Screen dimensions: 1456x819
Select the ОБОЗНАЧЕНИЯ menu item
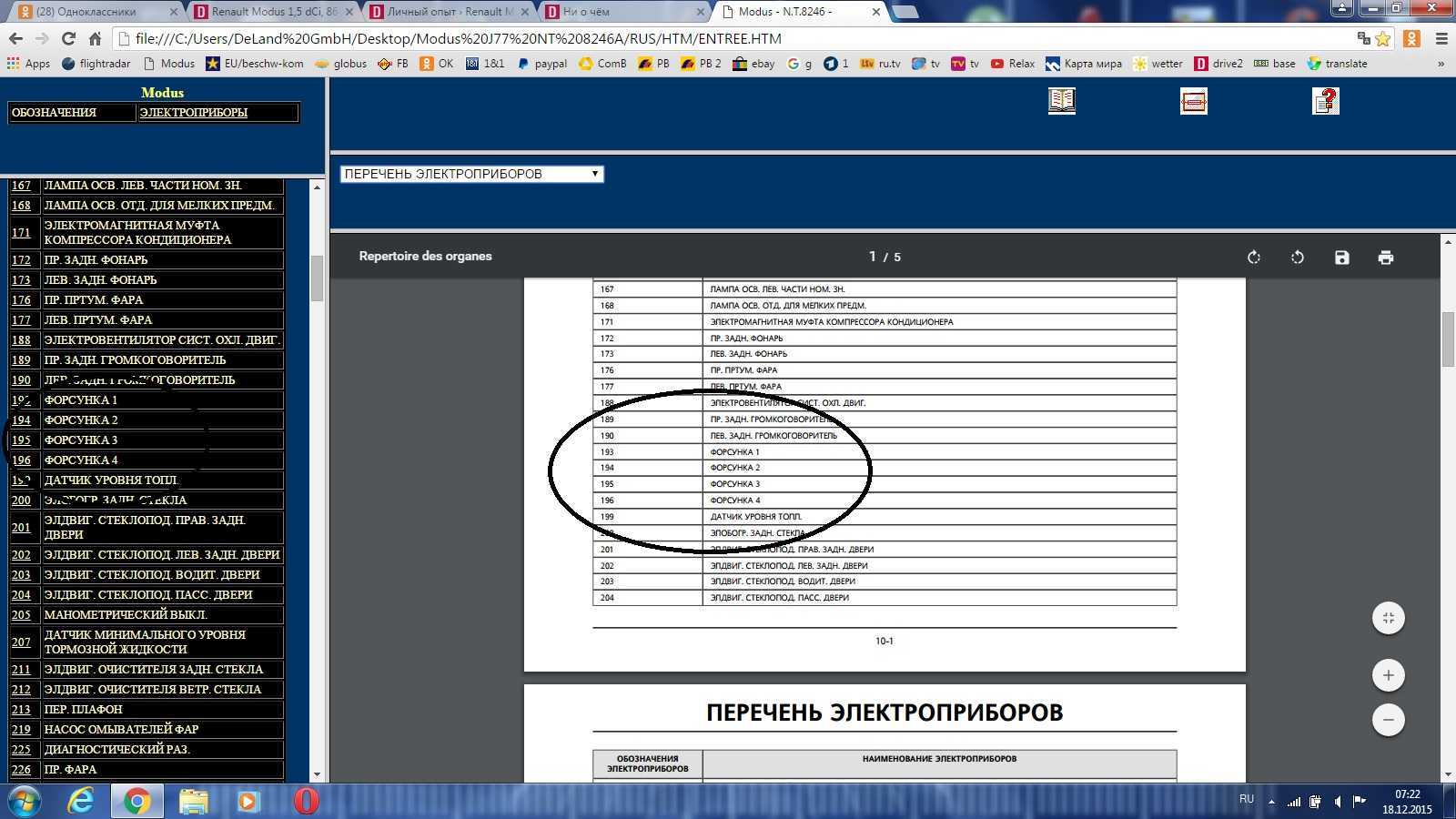54,113
